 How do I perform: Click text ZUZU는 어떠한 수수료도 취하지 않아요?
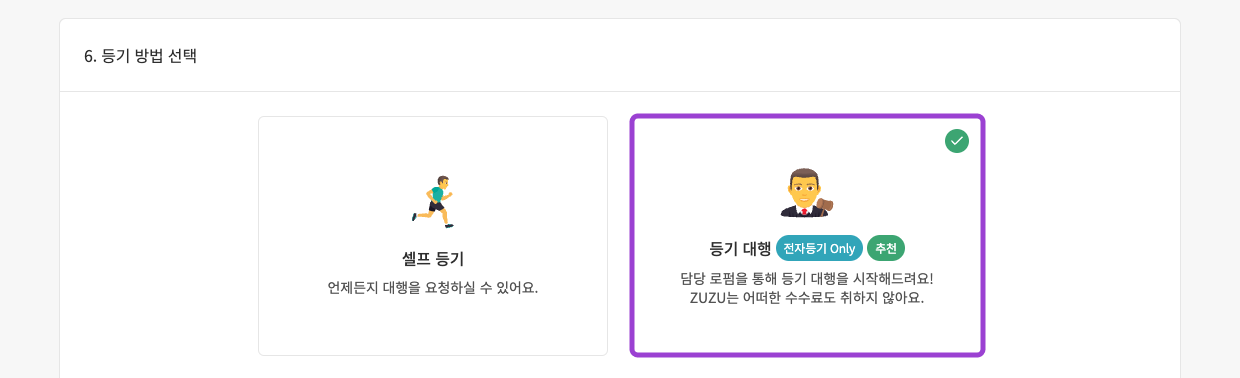click(x=806, y=298)
